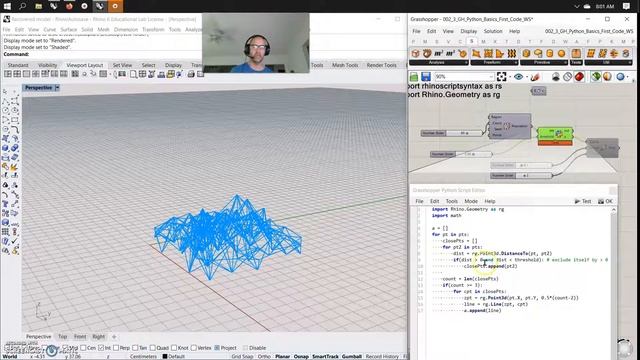Toggle Ortho in the Rhino status bar

coord(264,356)
